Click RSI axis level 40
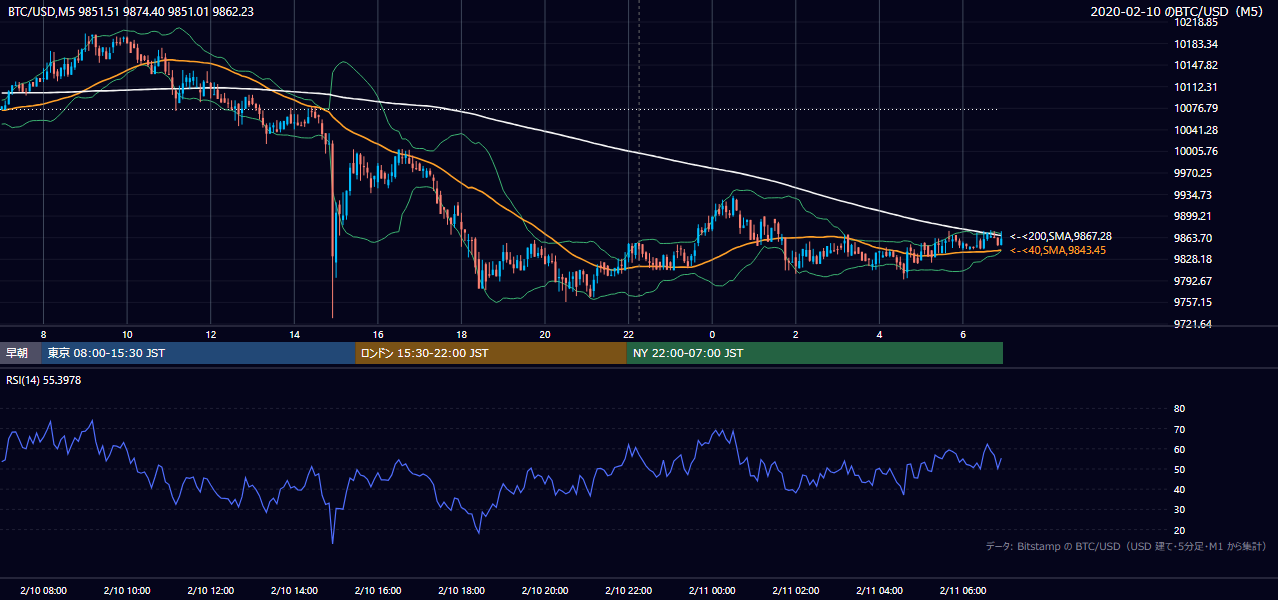This screenshot has width=1278, height=600. [x=1180, y=490]
